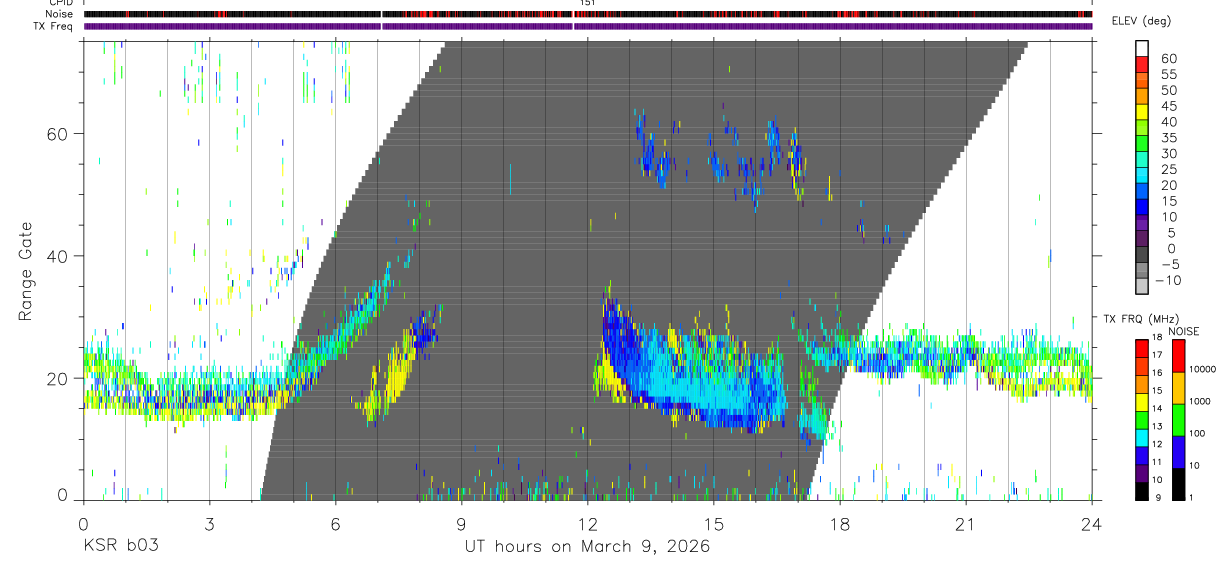Click the yellow segment of the ELEV color bar
The image size is (1228, 567).
pyautogui.click(x=1144, y=112)
